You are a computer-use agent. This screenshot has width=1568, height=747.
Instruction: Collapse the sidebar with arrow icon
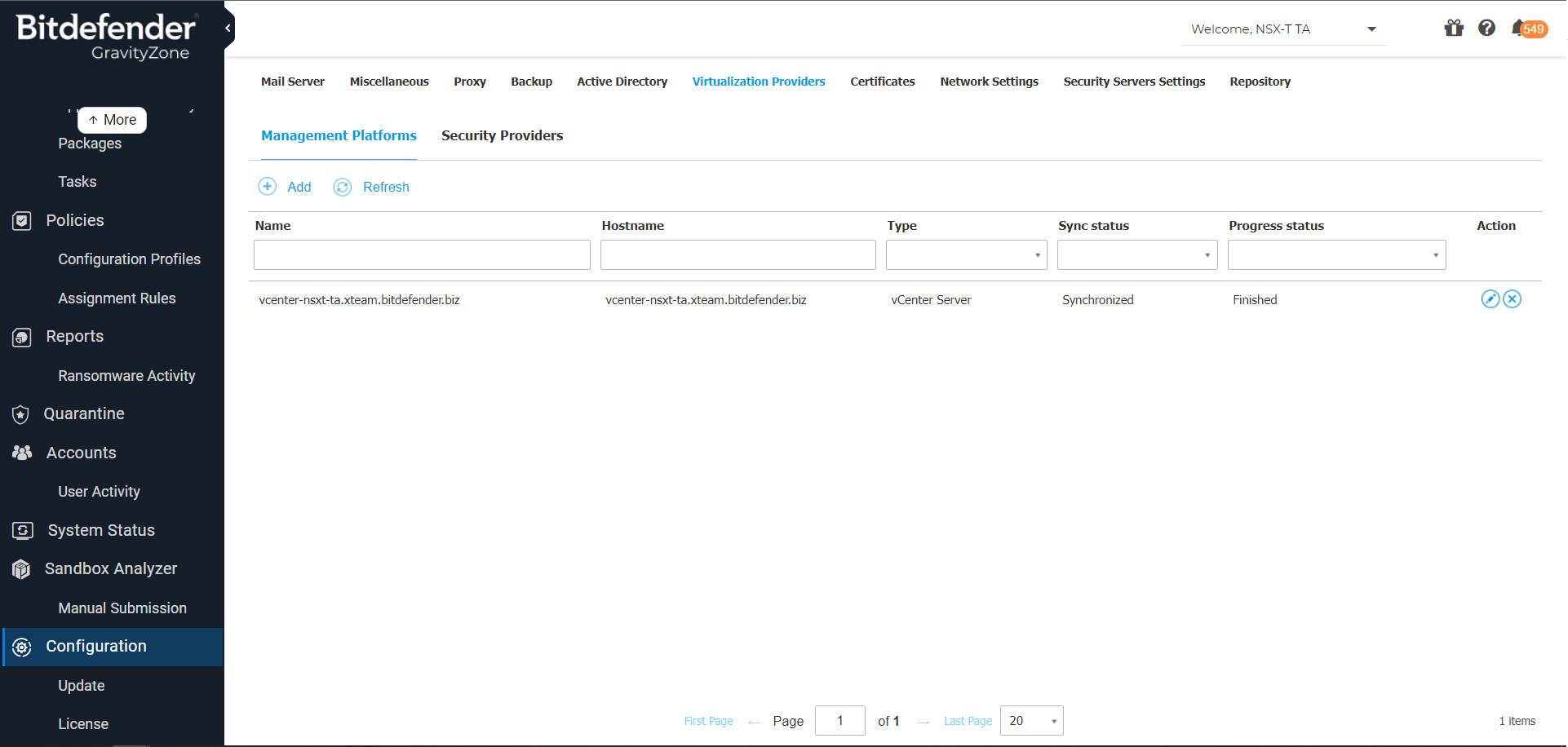tap(228, 29)
